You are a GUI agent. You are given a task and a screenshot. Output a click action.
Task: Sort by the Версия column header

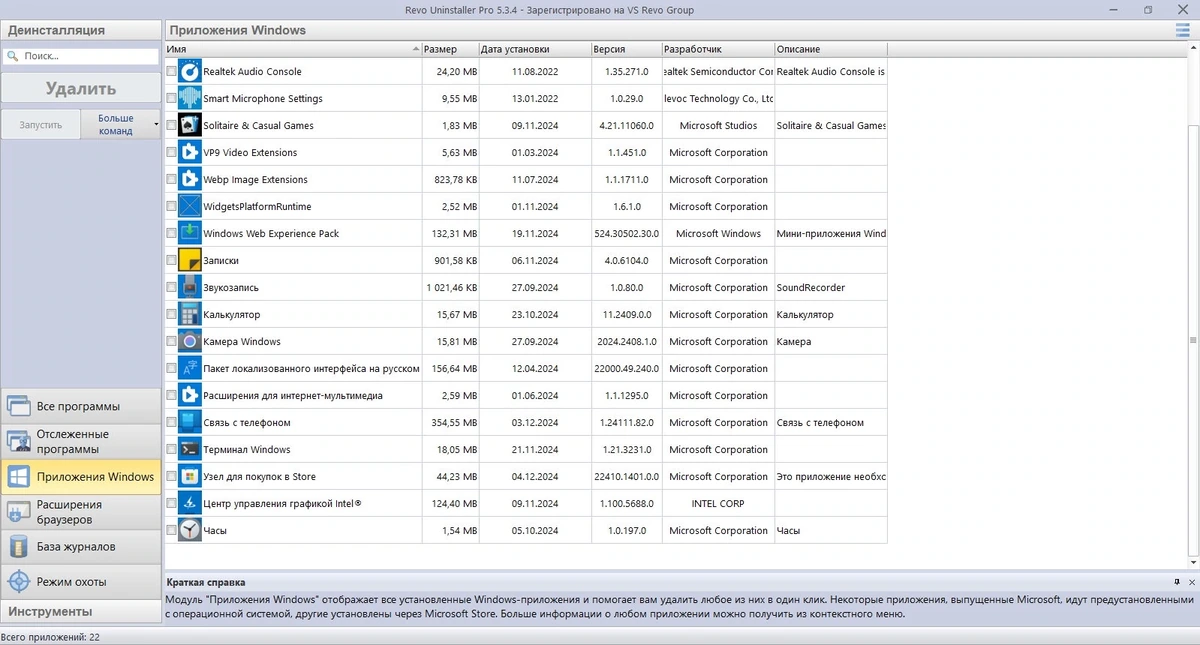coord(626,49)
